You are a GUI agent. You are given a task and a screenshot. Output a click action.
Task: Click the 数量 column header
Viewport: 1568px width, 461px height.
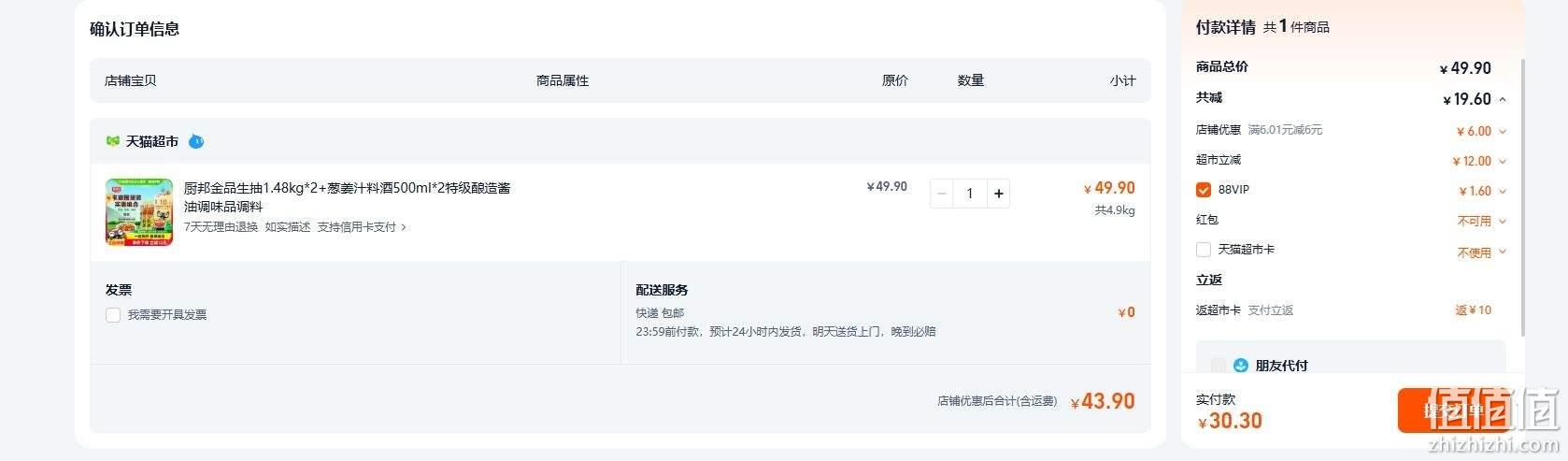point(971,80)
